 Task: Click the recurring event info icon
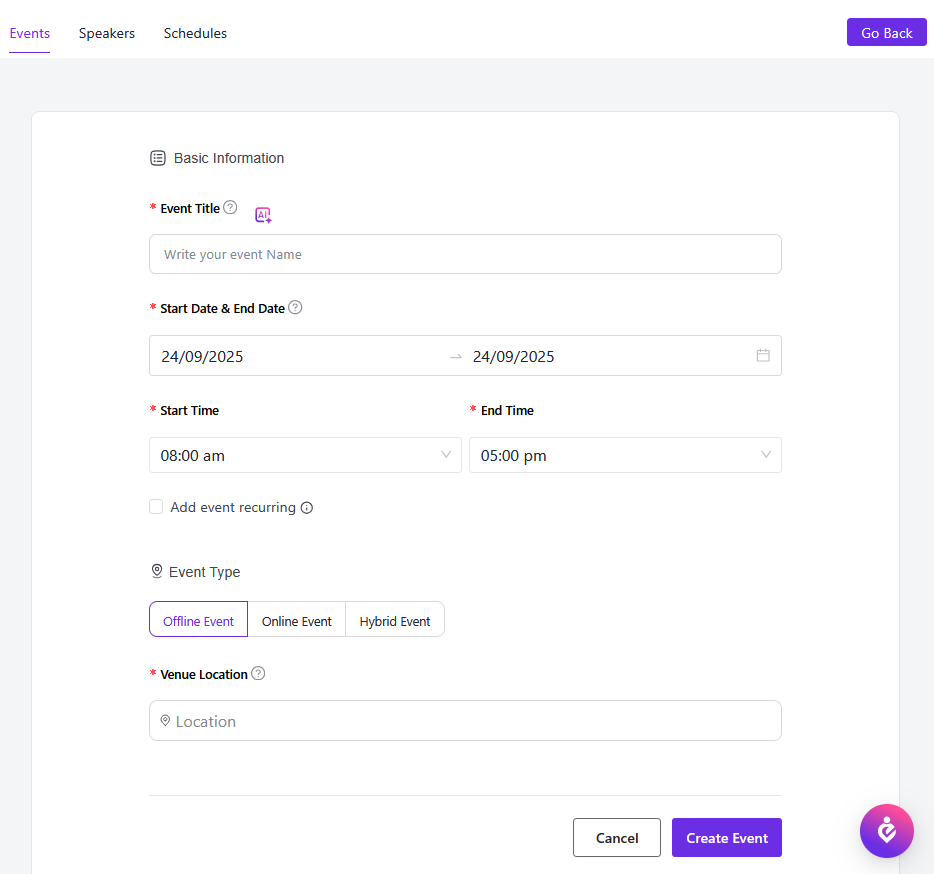point(307,508)
